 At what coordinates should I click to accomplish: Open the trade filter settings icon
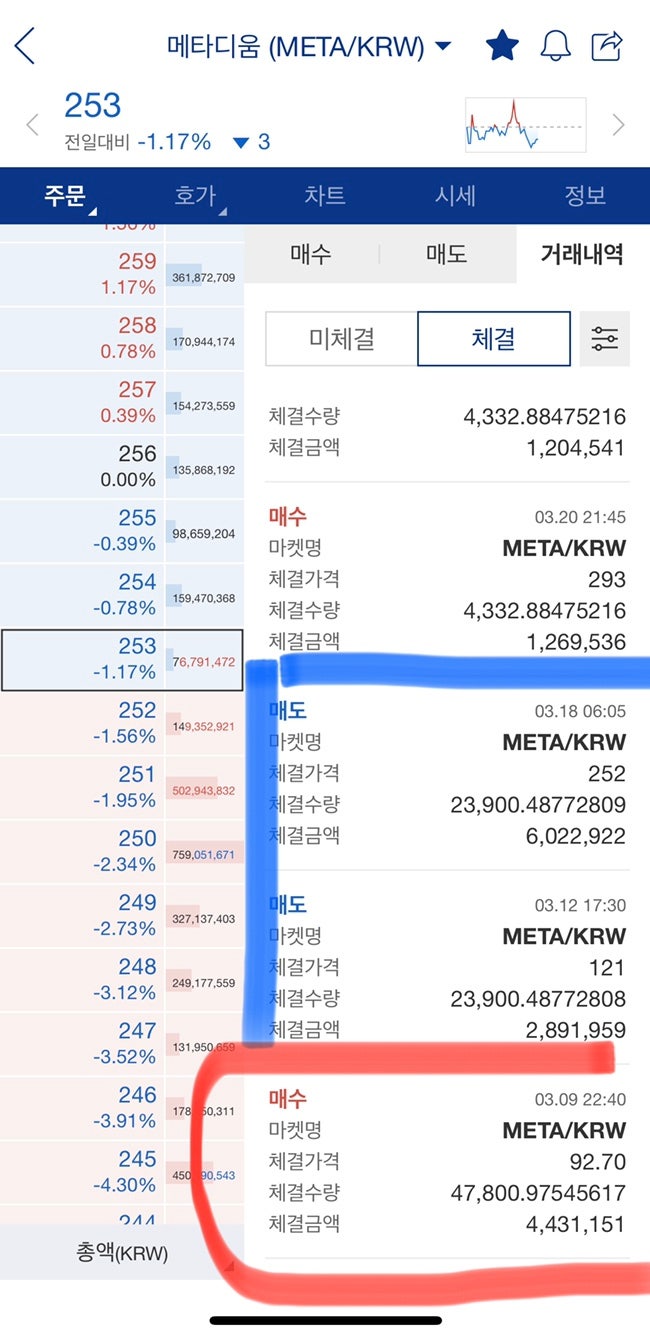605,338
